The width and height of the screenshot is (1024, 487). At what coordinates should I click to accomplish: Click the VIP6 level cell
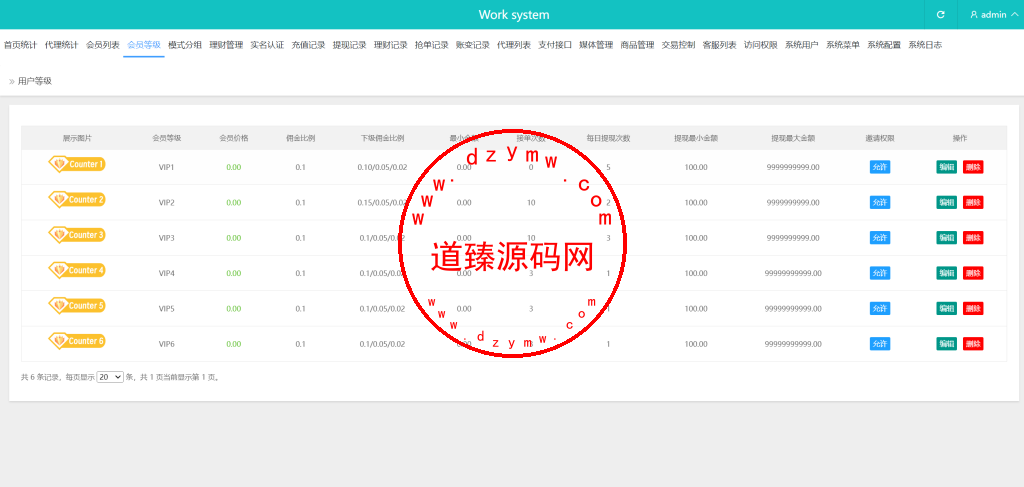pos(167,343)
